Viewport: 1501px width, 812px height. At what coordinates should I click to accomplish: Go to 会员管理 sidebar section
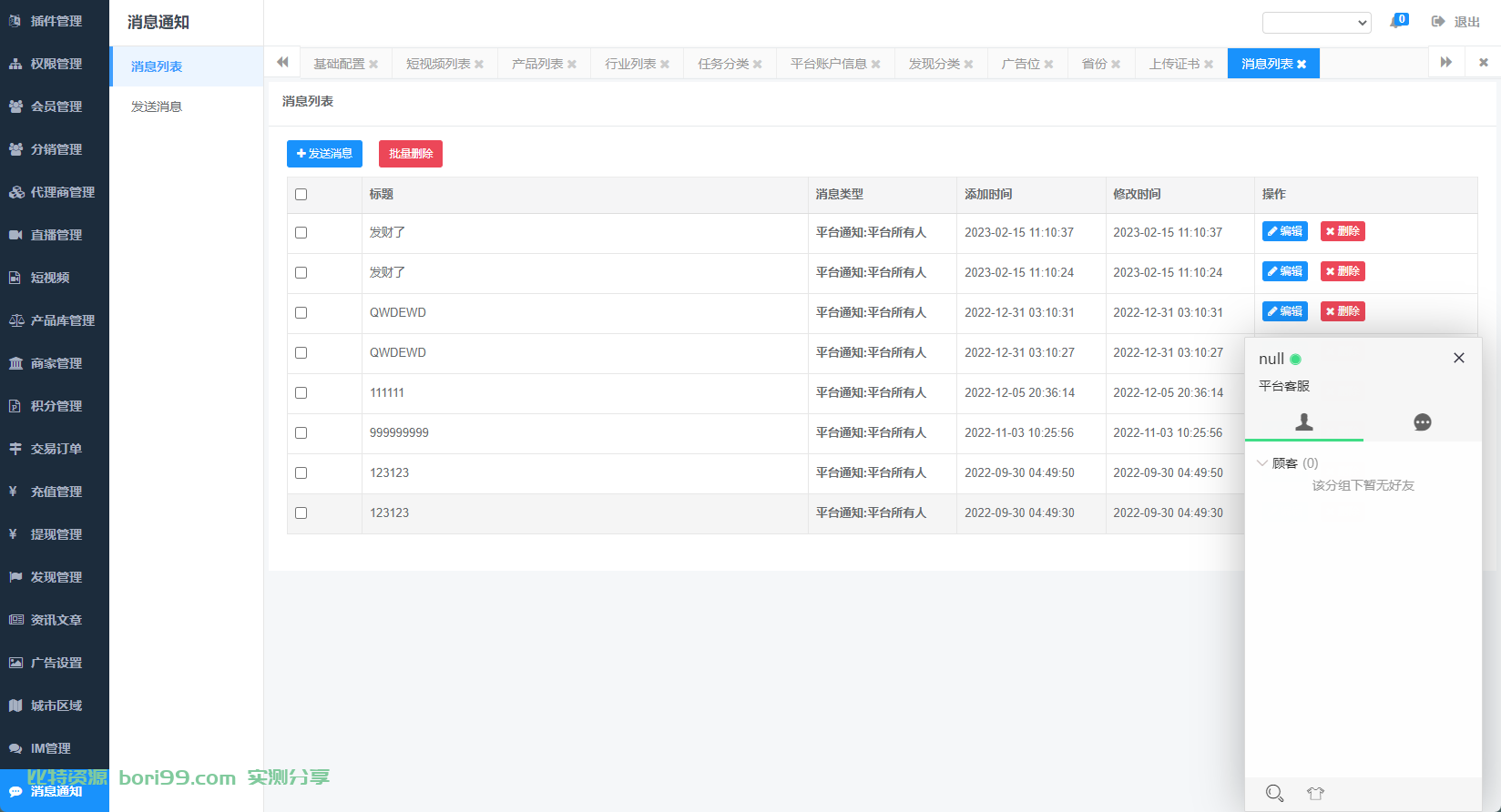(x=55, y=107)
